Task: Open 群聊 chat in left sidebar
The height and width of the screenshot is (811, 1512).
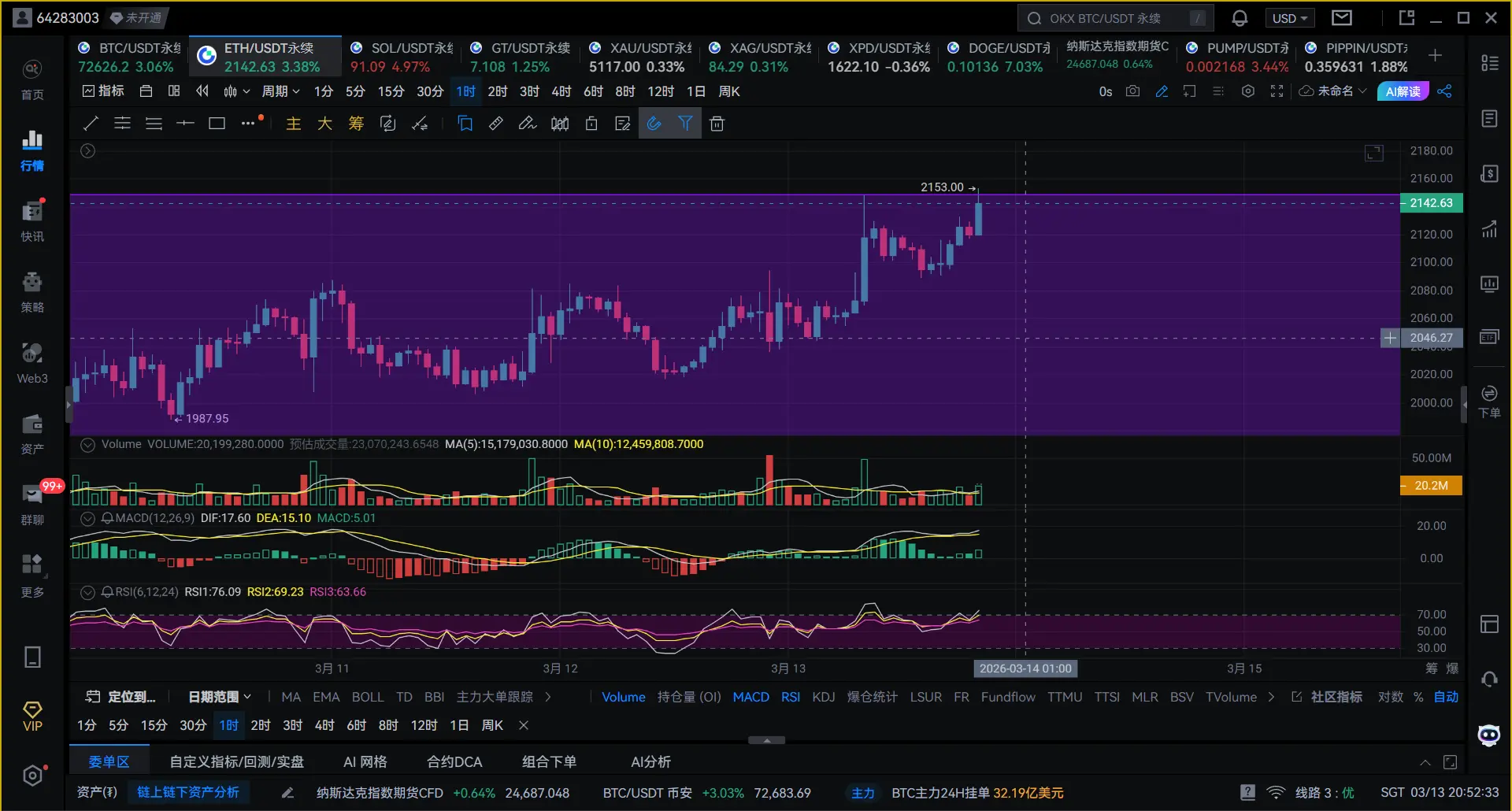Action: click(x=32, y=505)
